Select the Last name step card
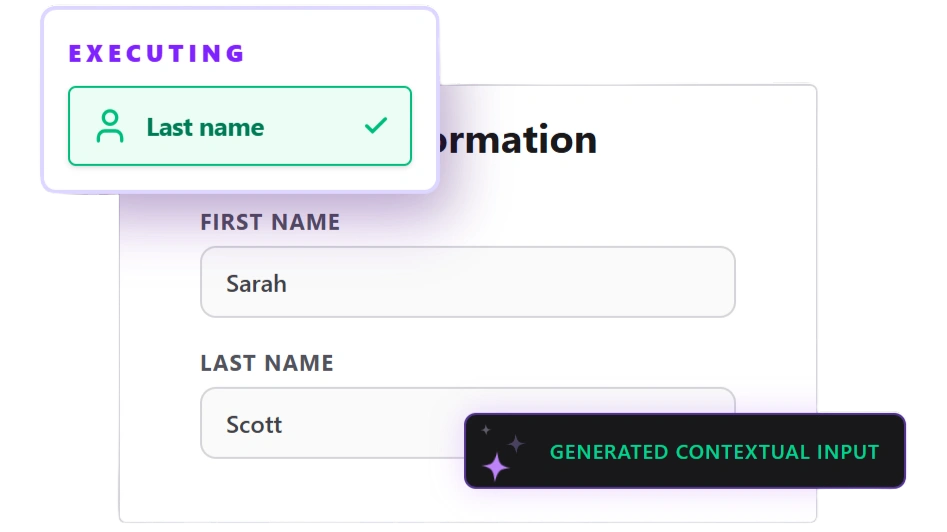Viewport: 947px width, 532px height. click(240, 126)
